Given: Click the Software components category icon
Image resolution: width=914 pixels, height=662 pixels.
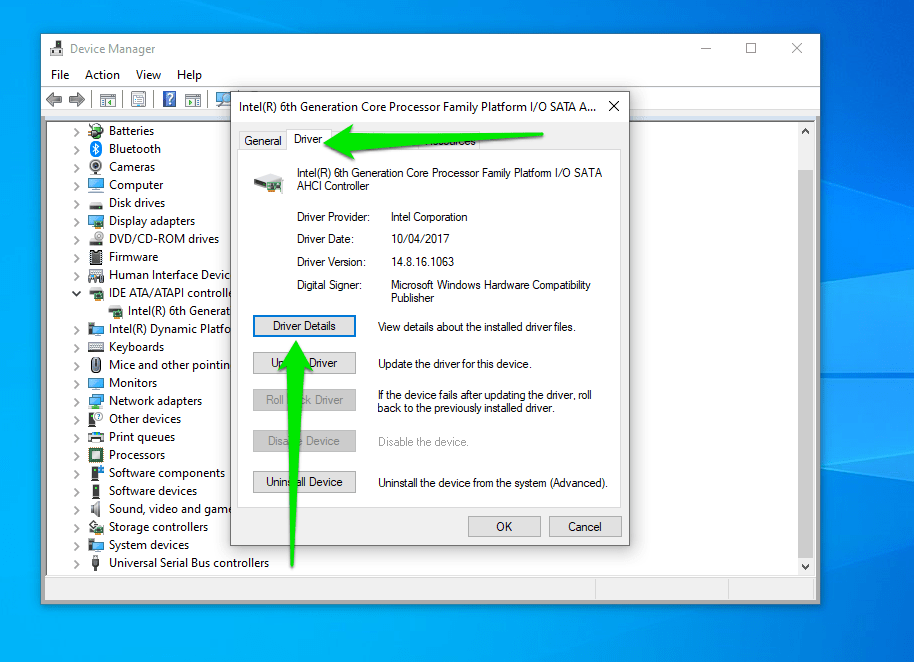Looking at the screenshot, I should coord(96,473).
